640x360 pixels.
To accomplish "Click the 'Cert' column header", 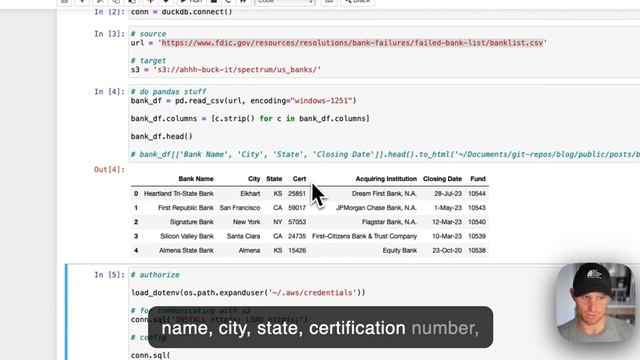I will pyautogui.click(x=299, y=179).
